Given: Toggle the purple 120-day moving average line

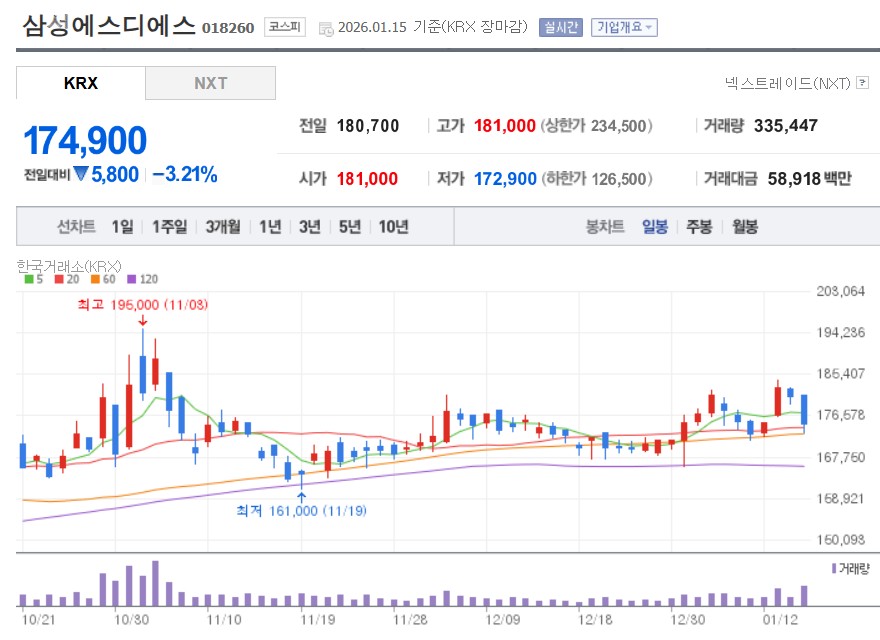Looking at the screenshot, I should click(131, 279).
